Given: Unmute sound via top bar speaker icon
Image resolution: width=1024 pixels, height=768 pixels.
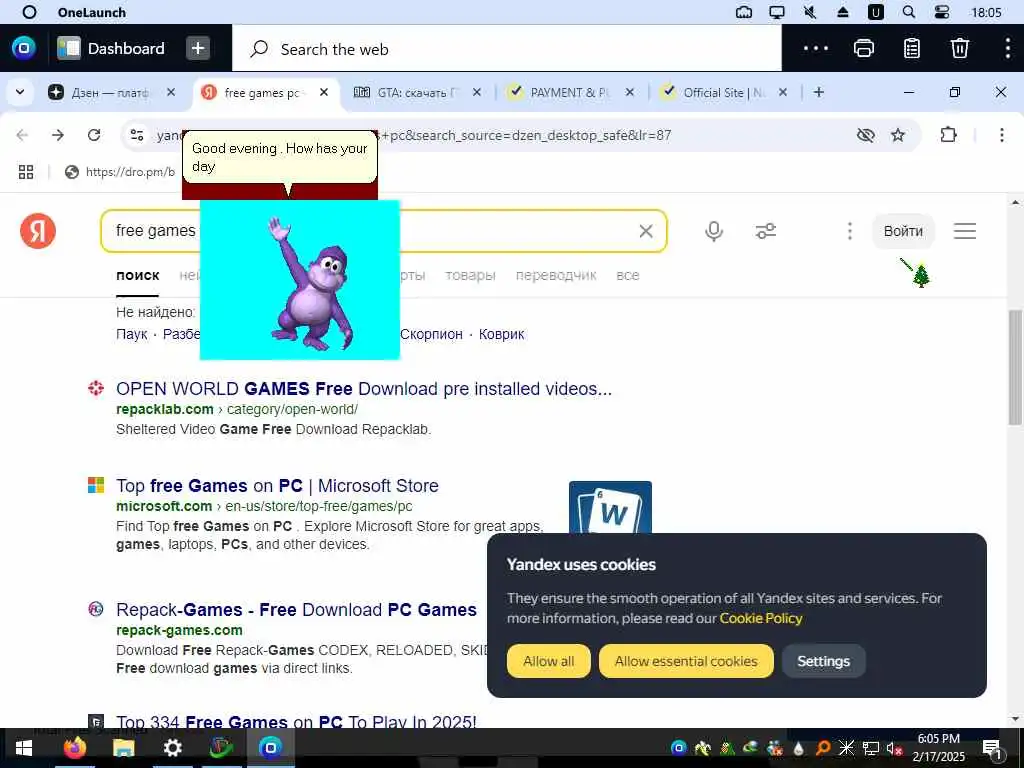Looking at the screenshot, I should [x=810, y=12].
